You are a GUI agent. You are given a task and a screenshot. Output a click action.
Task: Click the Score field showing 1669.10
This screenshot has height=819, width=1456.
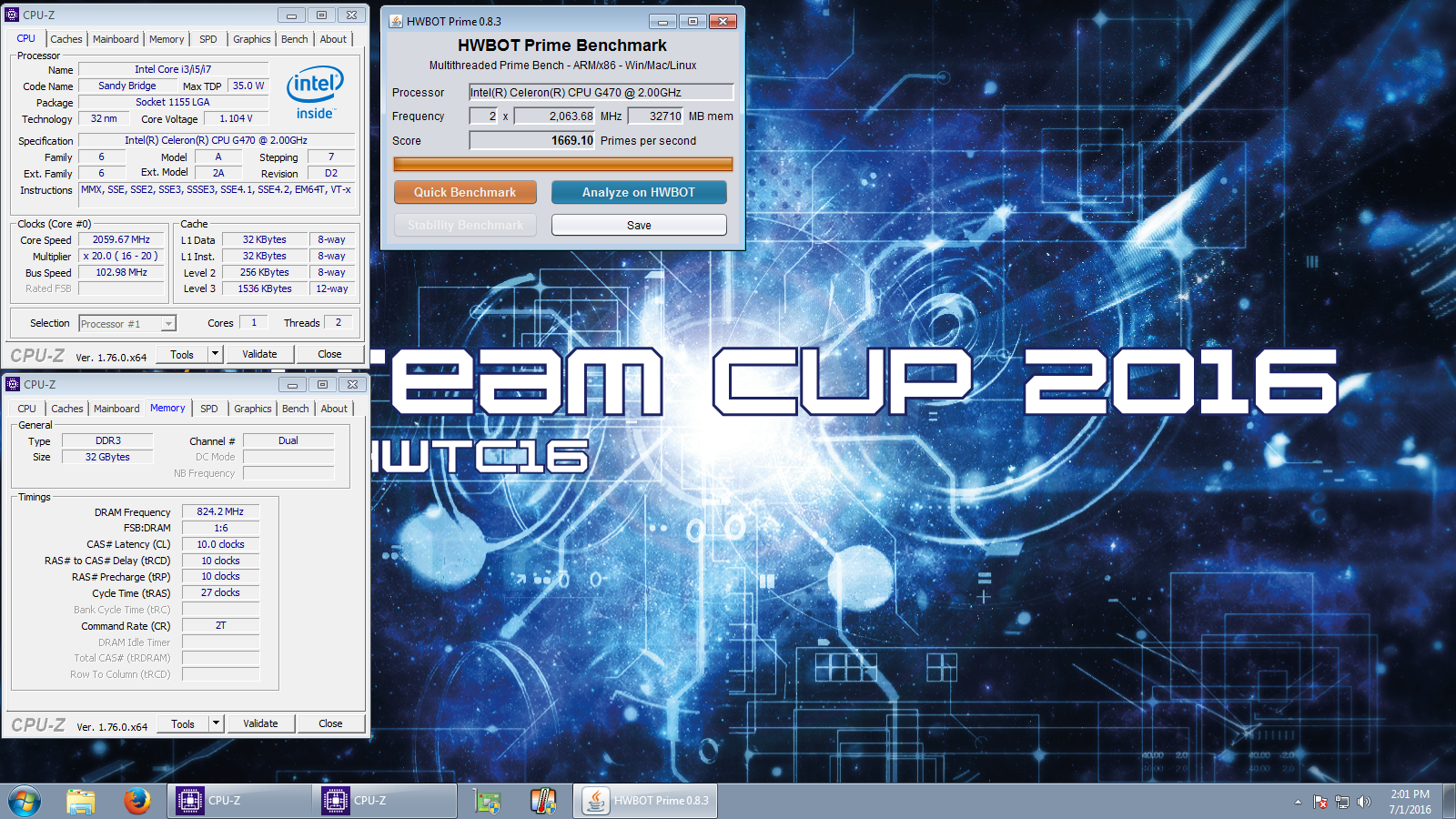pyautogui.click(x=532, y=140)
